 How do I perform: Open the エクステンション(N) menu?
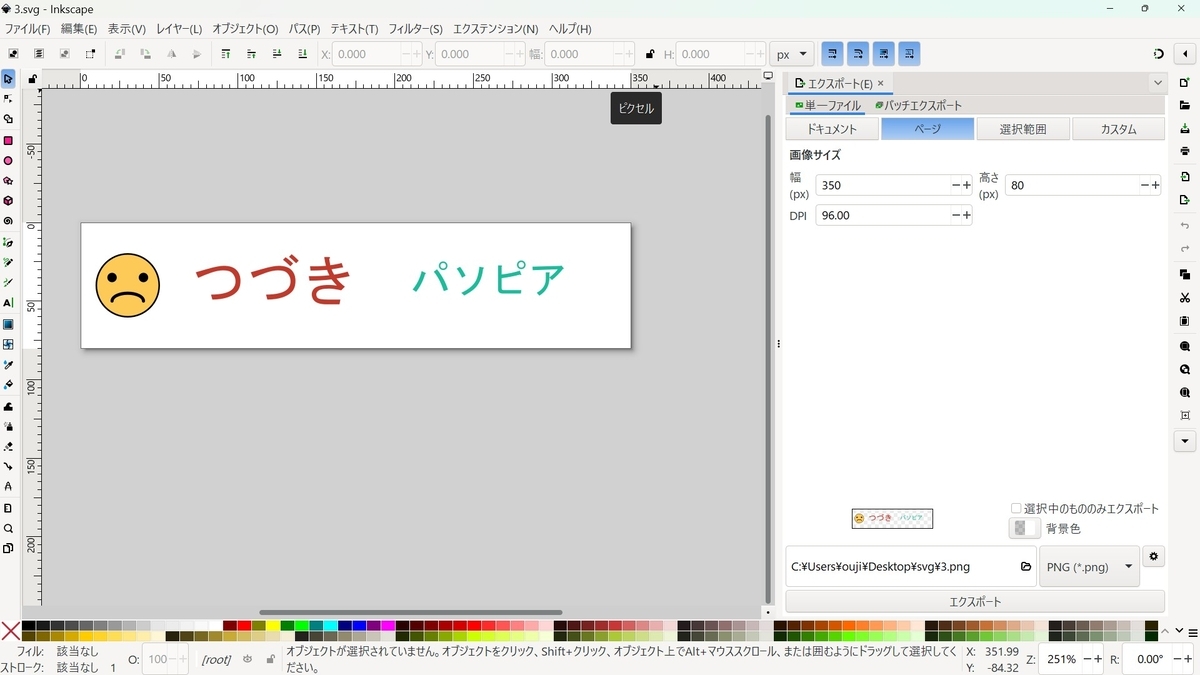pos(495,29)
